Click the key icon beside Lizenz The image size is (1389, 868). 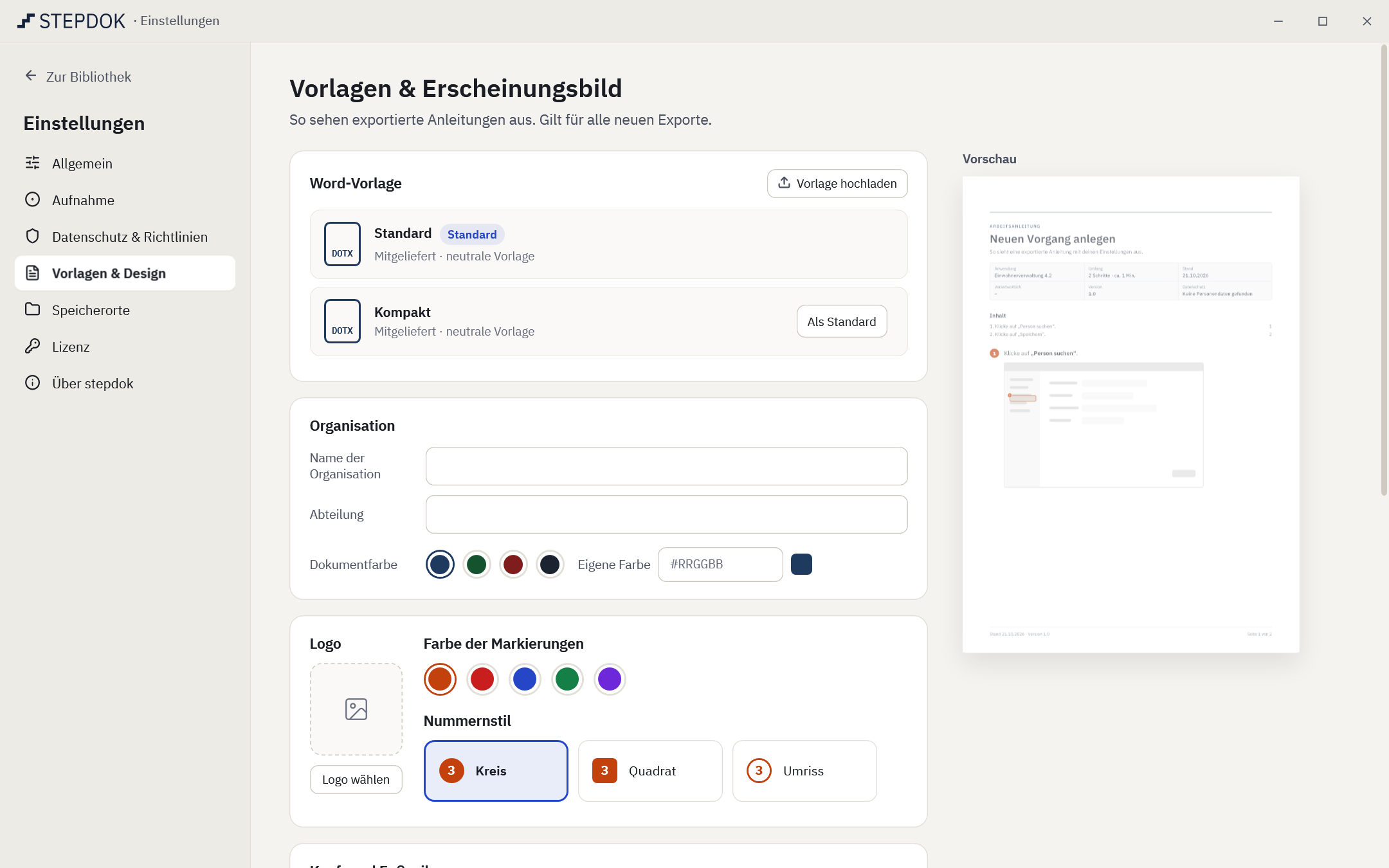point(32,346)
